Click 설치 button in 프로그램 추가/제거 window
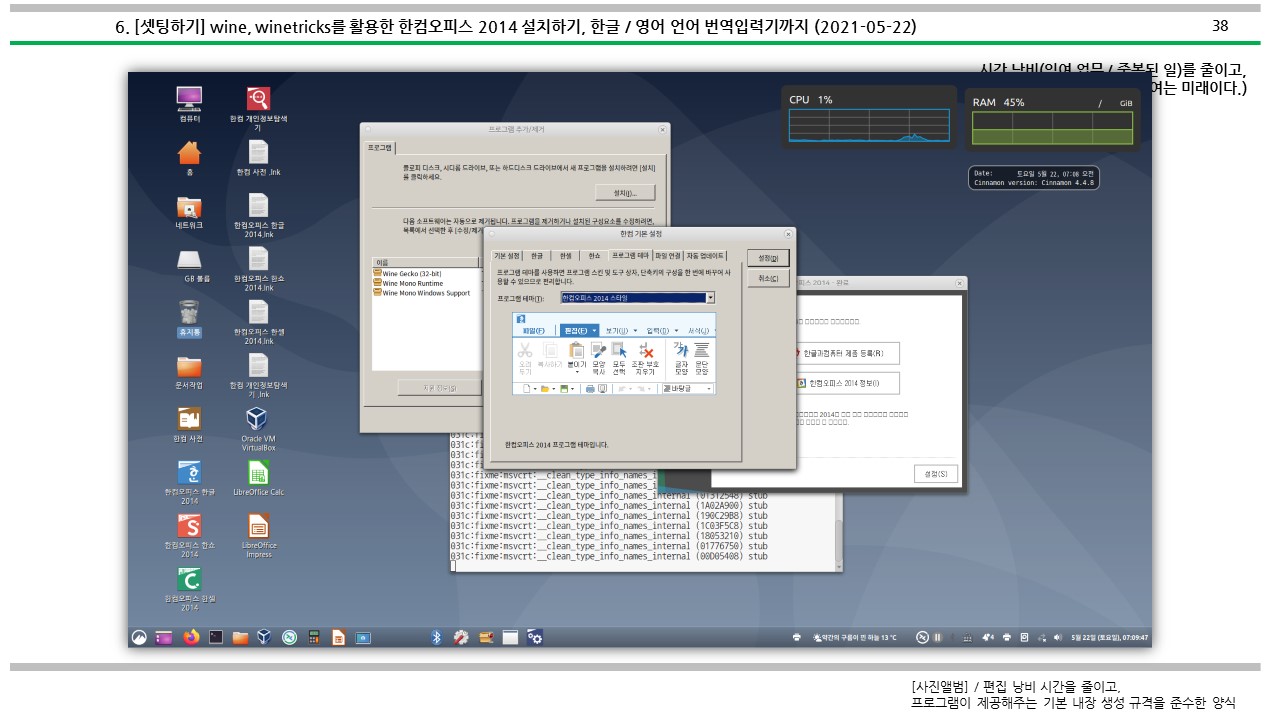The height and width of the screenshot is (720, 1280). 625,192
